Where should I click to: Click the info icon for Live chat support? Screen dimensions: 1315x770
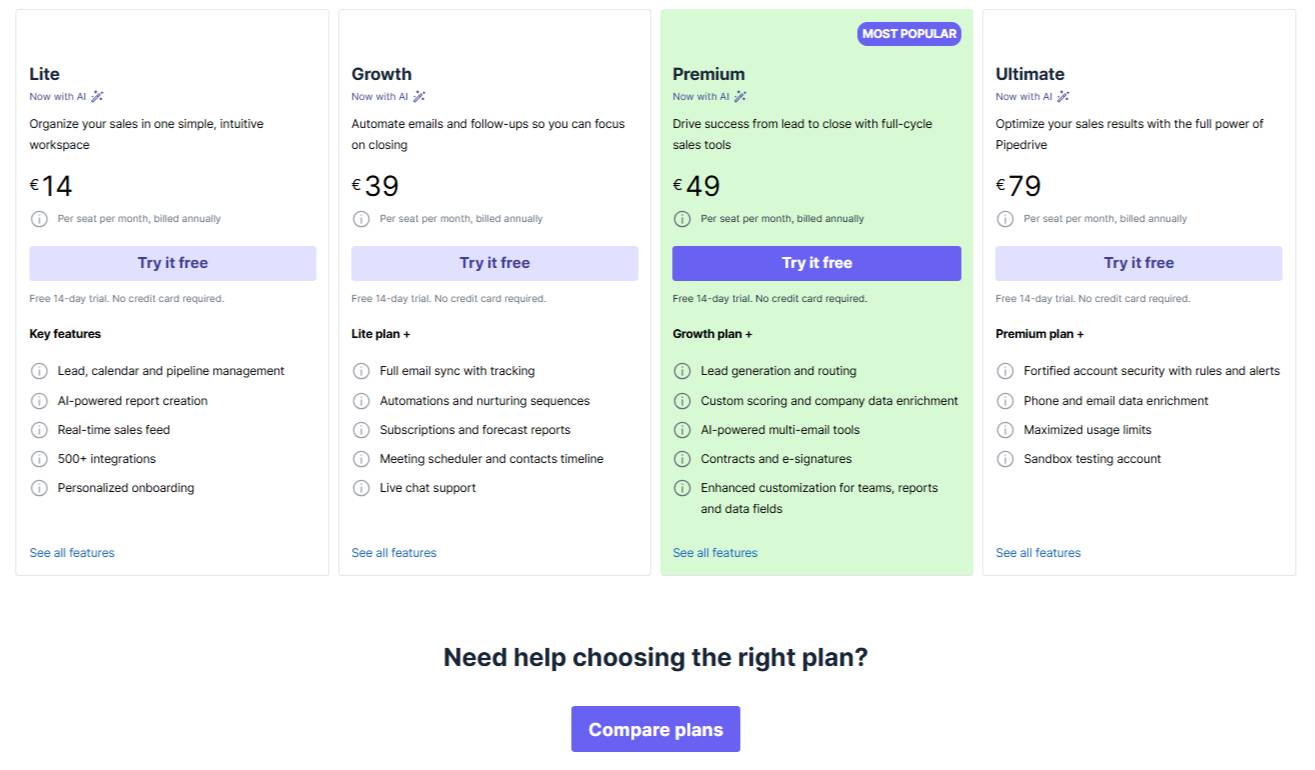coord(361,488)
